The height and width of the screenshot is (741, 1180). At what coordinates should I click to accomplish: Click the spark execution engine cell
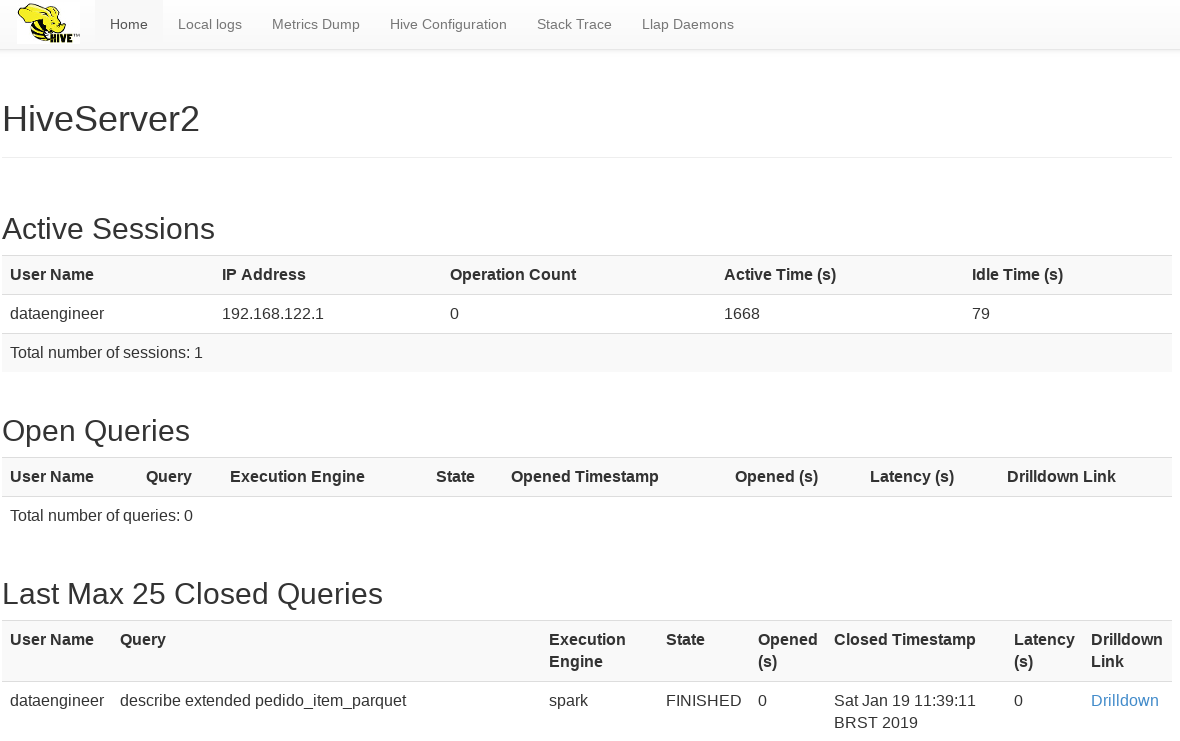coord(568,700)
